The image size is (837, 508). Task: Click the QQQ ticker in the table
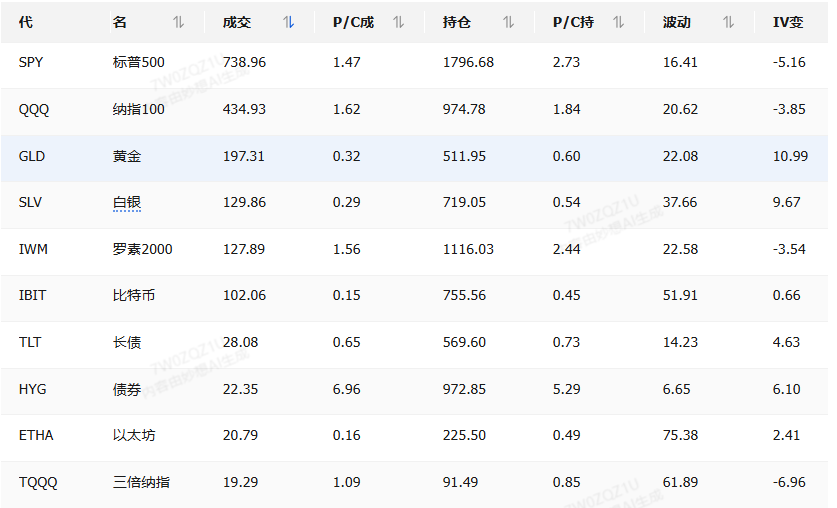tap(34, 110)
